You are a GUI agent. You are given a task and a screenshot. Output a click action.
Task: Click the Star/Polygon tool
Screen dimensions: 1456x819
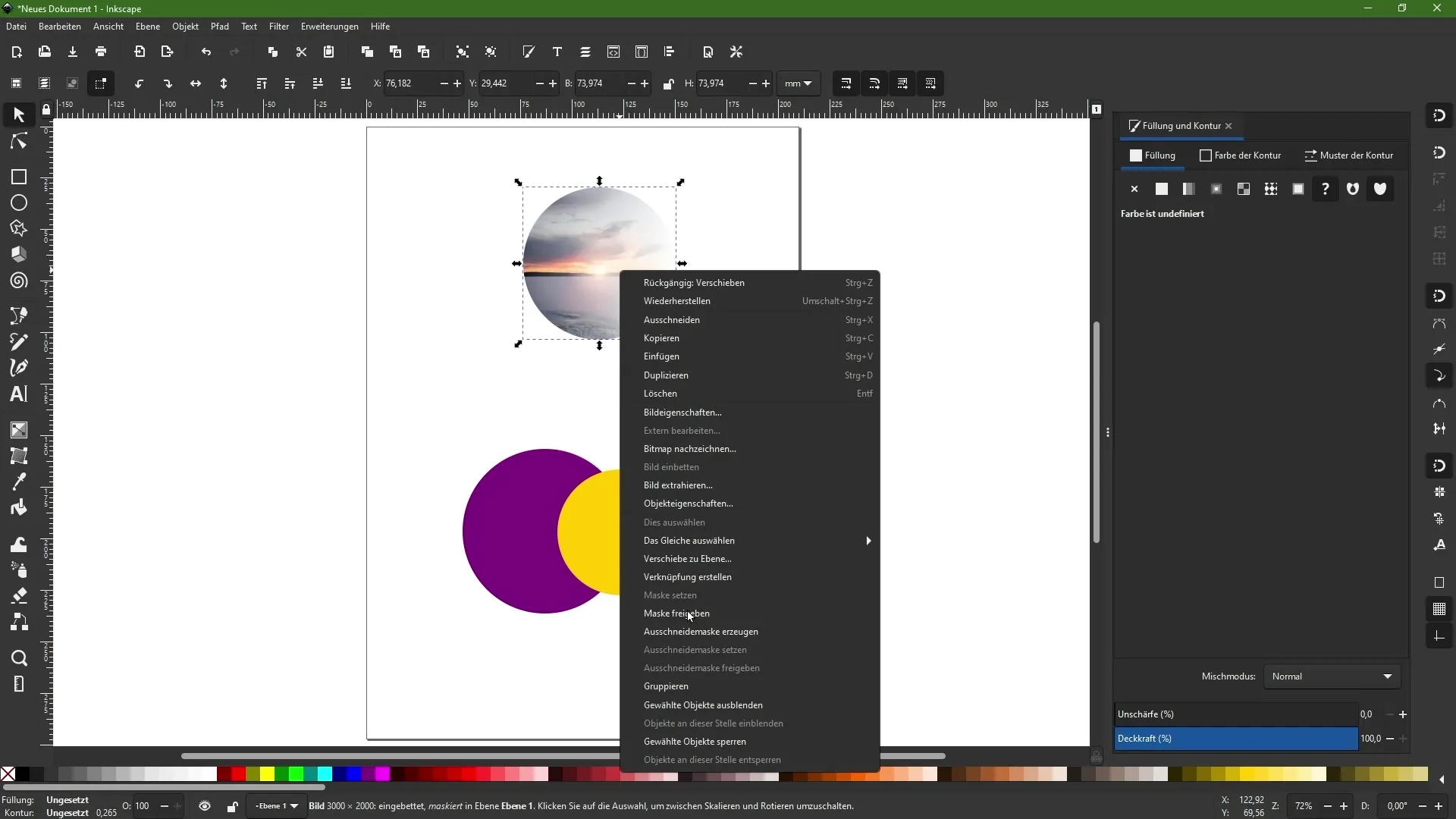click(x=18, y=228)
